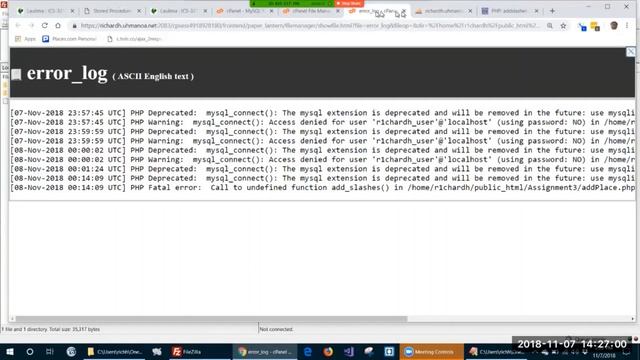The image size is (640, 360).
Task: Switch to the PHP: addslashes tab
Action: click(x=510, y=11)
